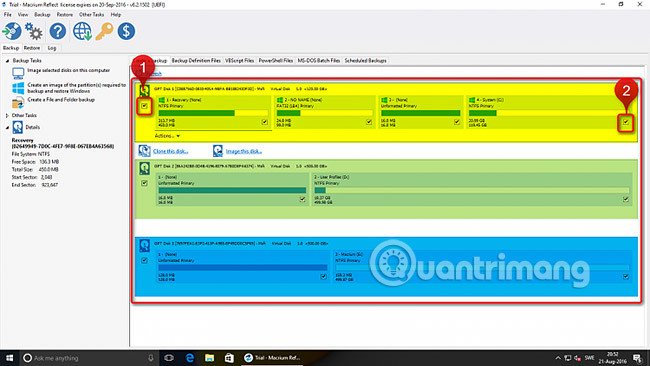
Task: Open the Restore menu
Action: [x=65, y=15]
